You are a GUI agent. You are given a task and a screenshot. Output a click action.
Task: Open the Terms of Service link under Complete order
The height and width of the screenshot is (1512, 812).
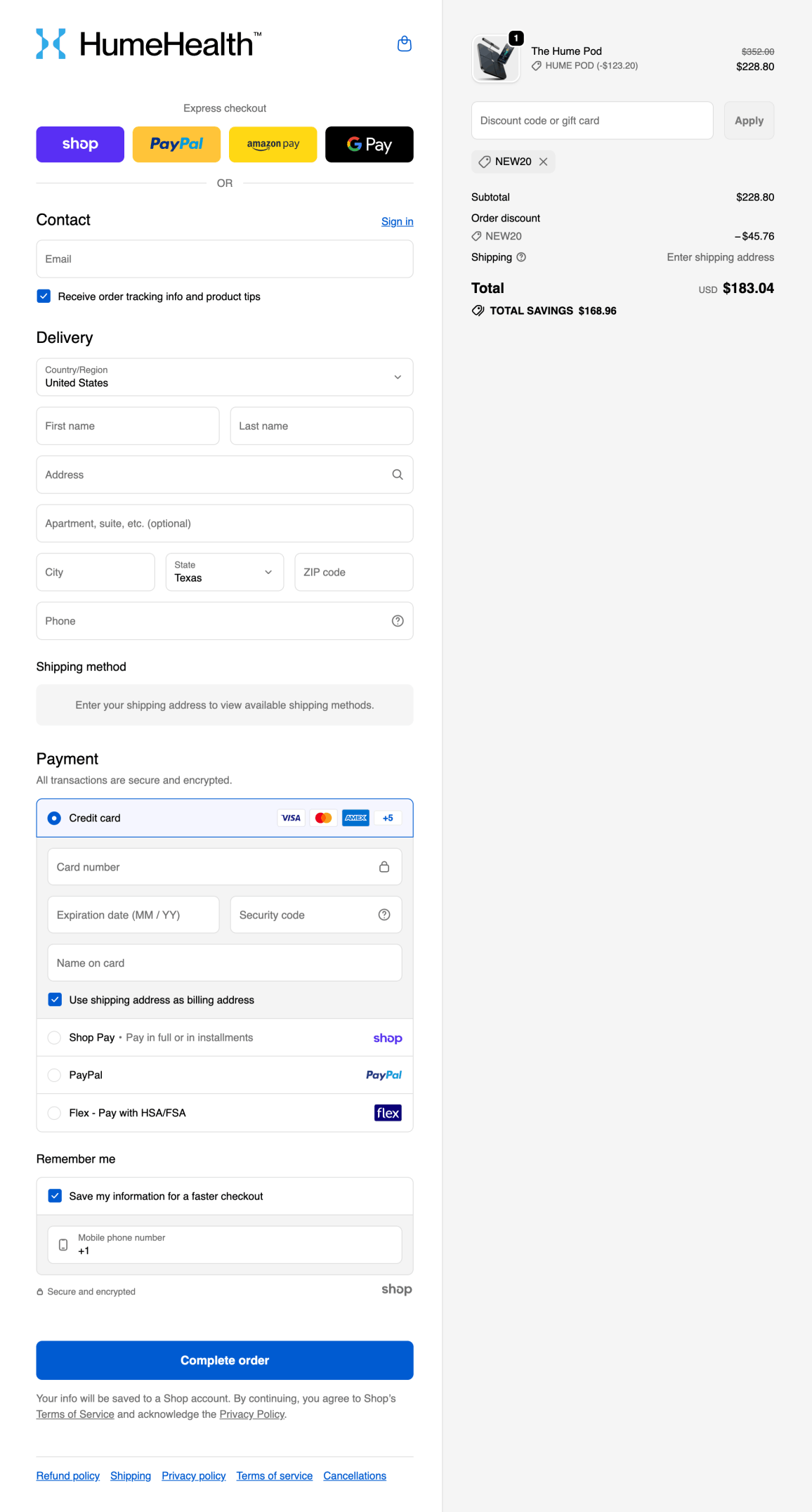tap(75, 1414)
